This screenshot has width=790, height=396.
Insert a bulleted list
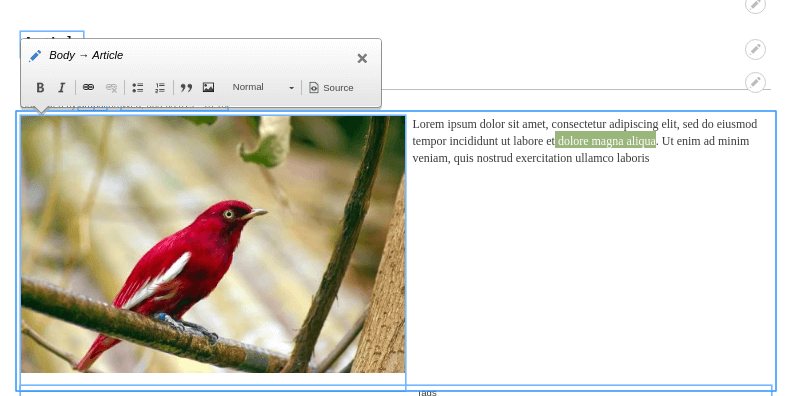click(138, 88)
